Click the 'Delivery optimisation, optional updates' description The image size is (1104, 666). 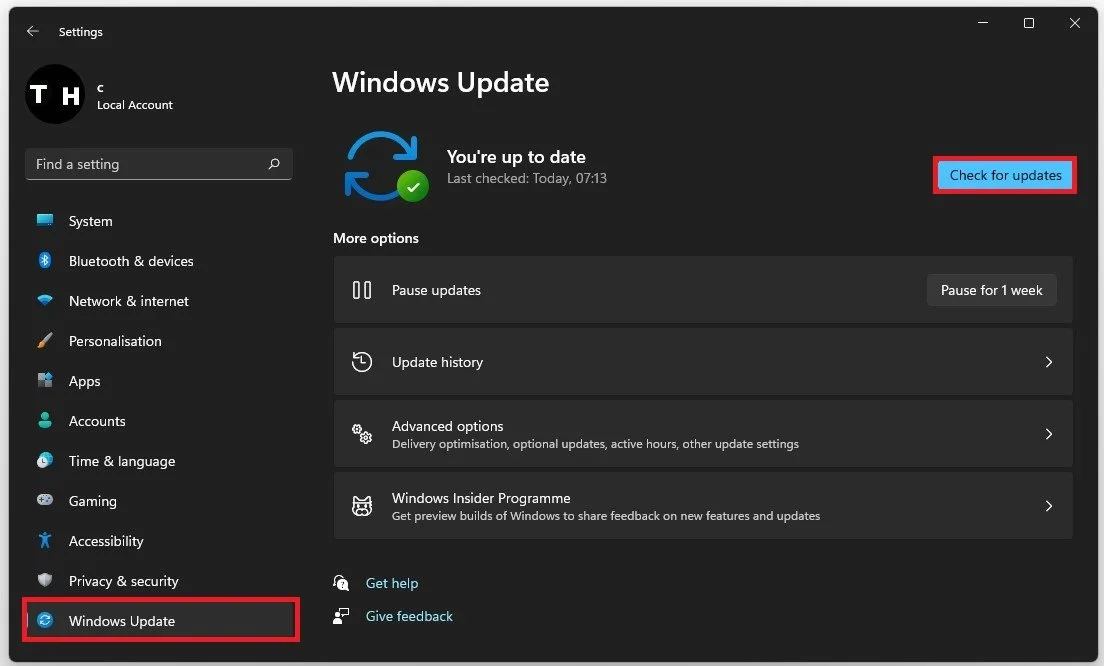point(595,444)
